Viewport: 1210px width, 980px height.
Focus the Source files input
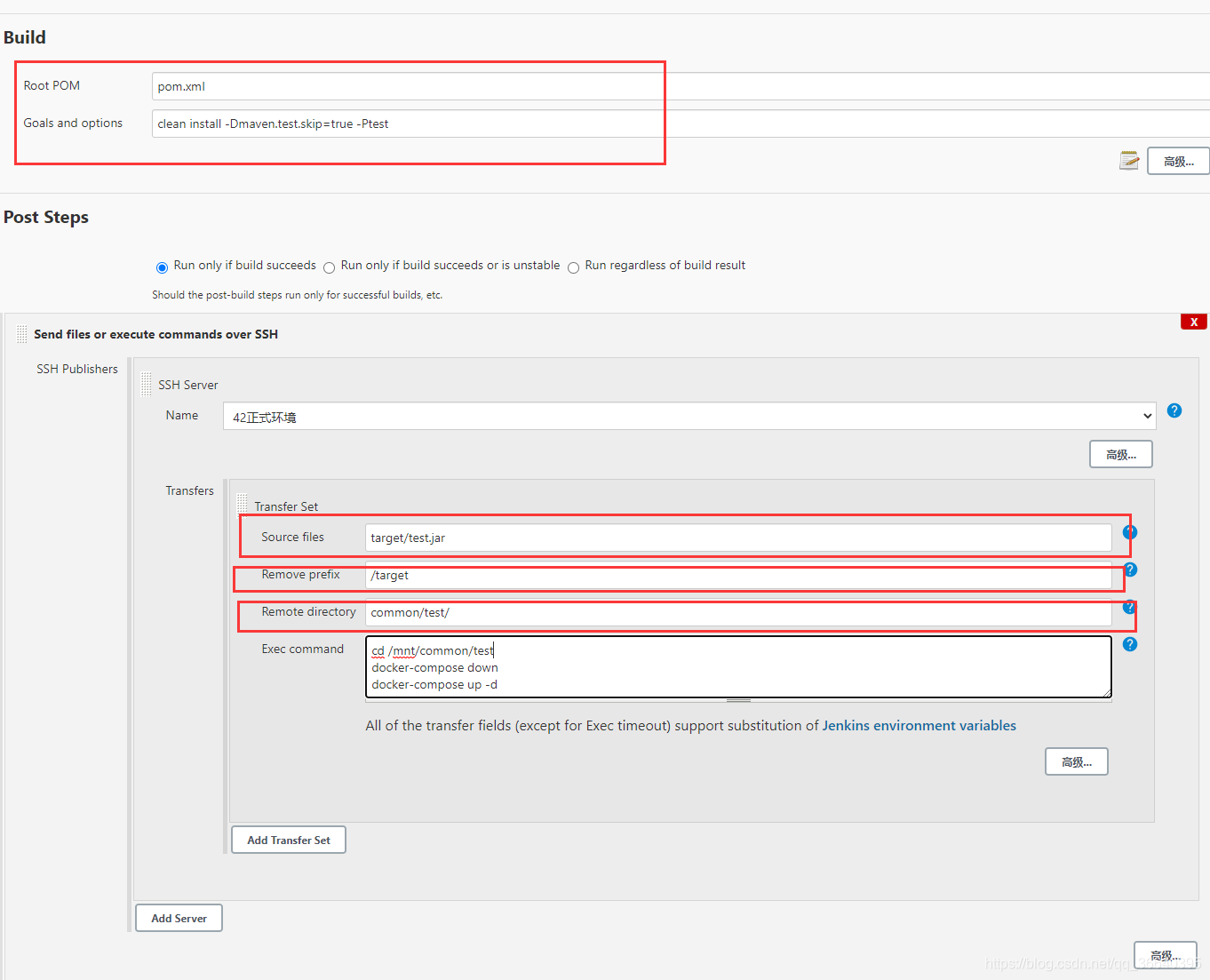pyautogui.click(x=738, y=538)
